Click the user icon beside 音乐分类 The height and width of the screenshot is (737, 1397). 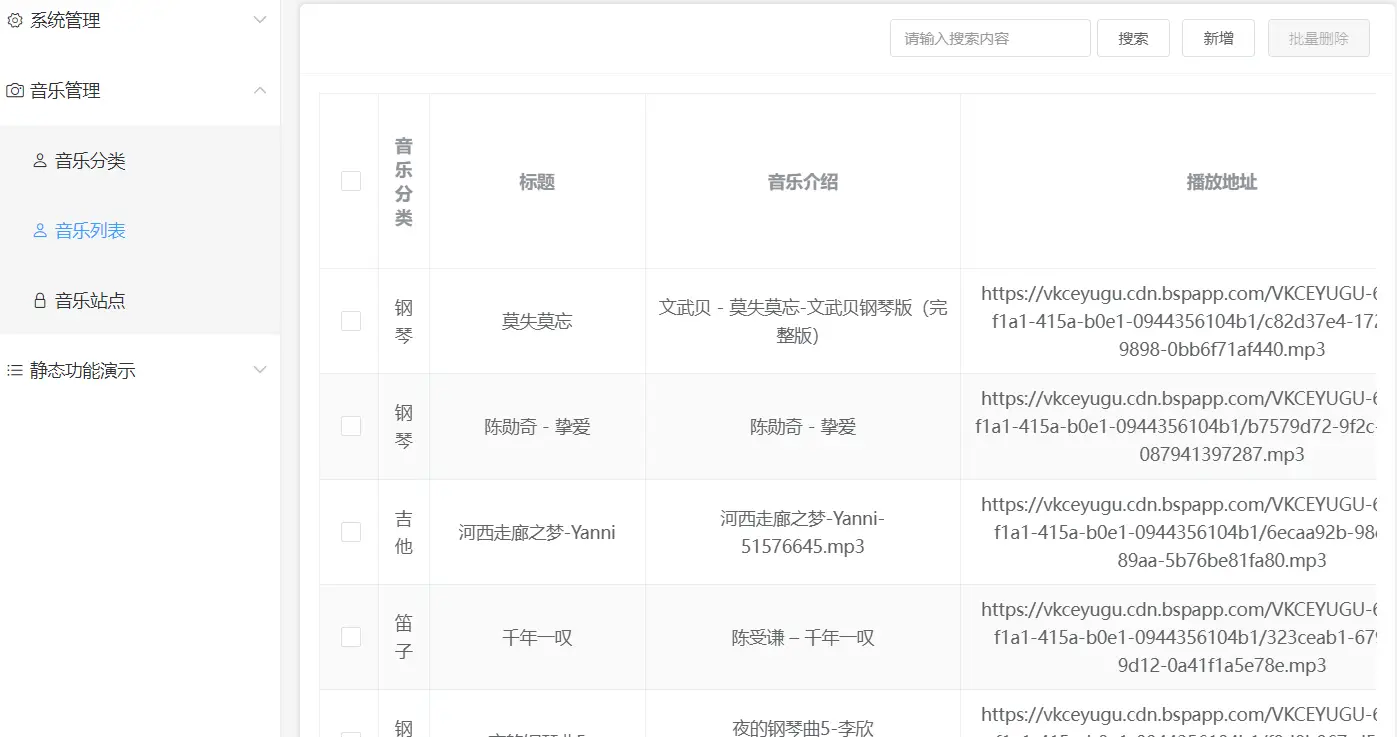pos(40,161)
